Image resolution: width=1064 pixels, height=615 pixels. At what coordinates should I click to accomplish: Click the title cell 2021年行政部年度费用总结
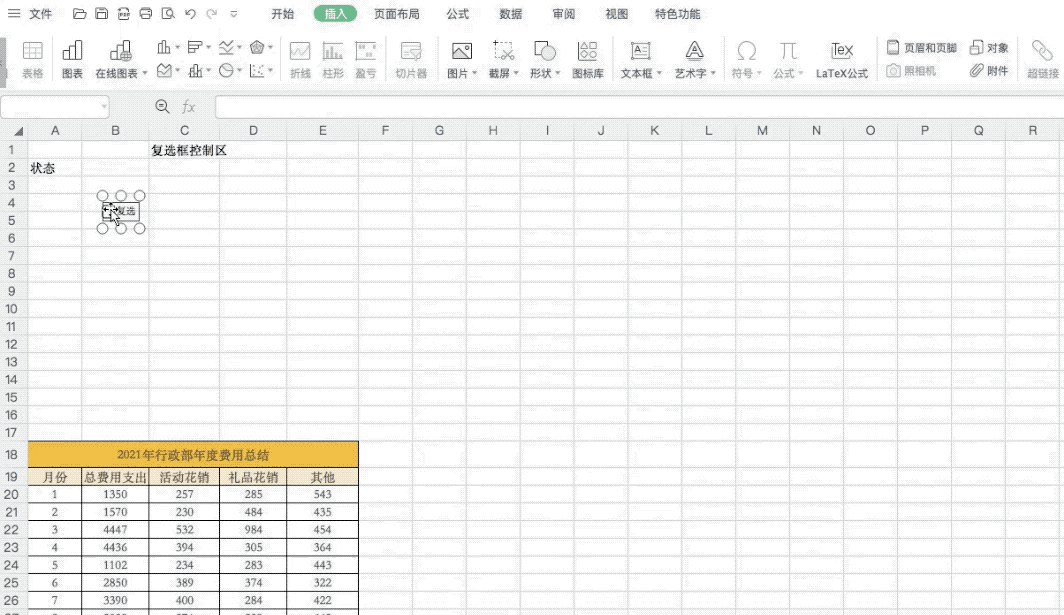(193, 455)
